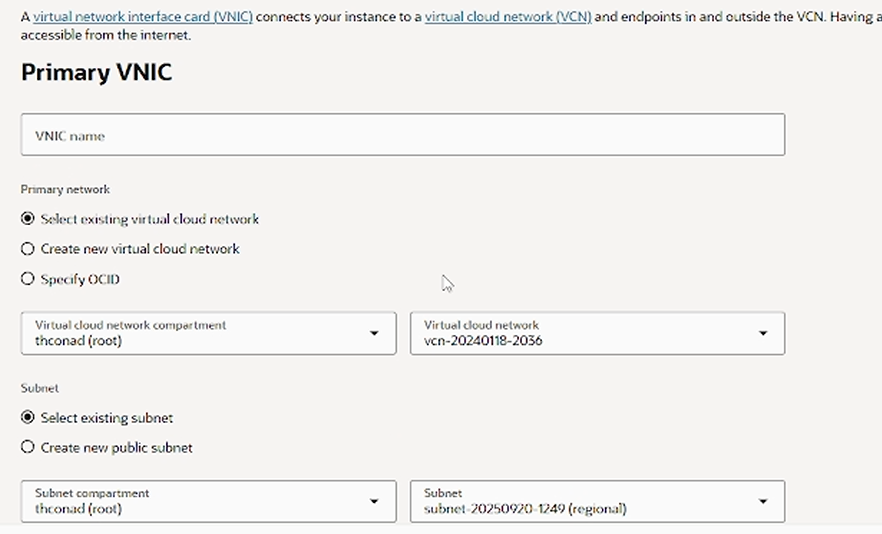Click the caret icon beside subnet-20250920-1249 (regional)
This screenshot has width=882, height=534.
pyautogui.click(x=763, y=502)
